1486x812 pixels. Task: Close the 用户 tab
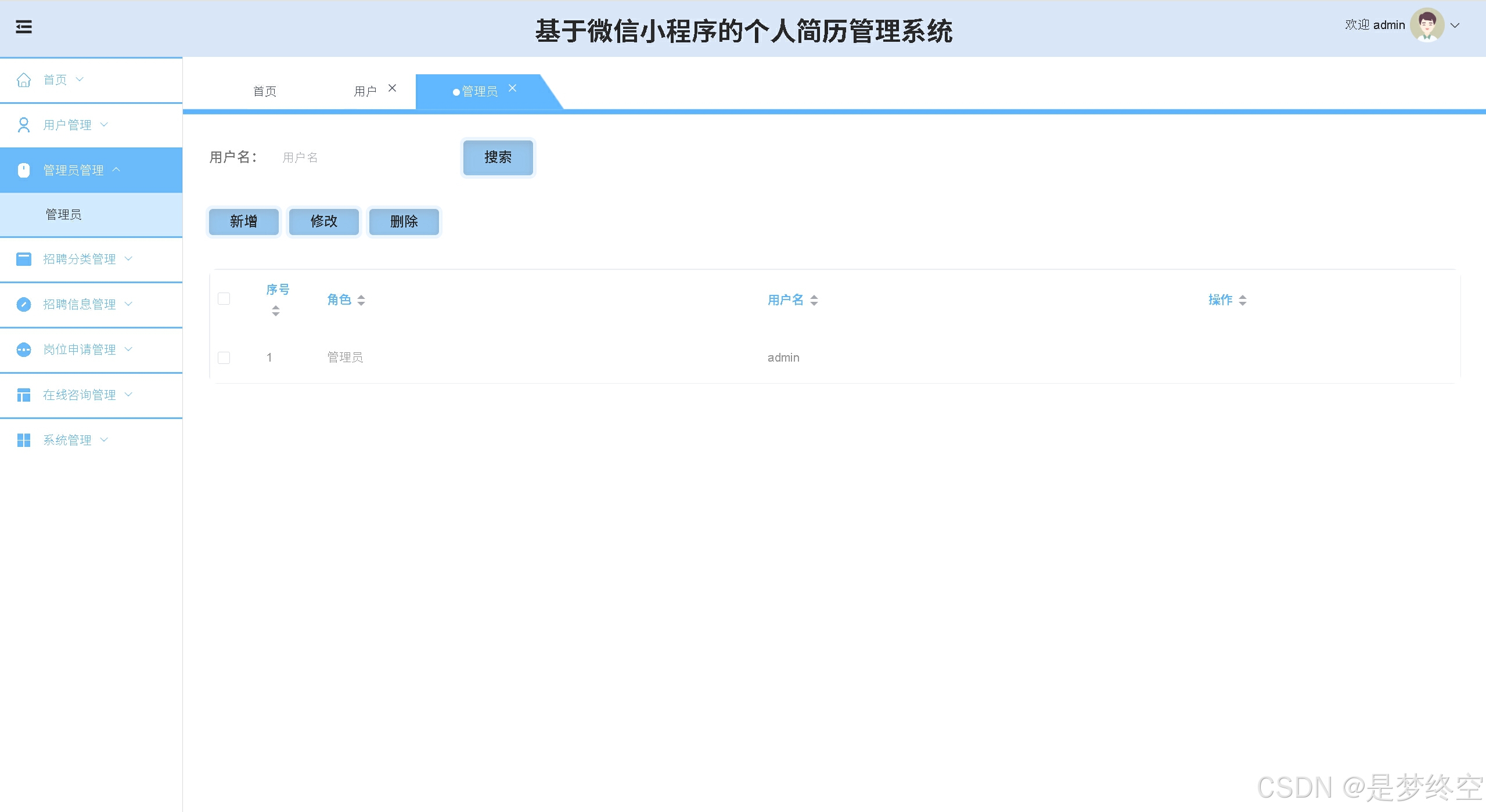[x=393, y=88]
